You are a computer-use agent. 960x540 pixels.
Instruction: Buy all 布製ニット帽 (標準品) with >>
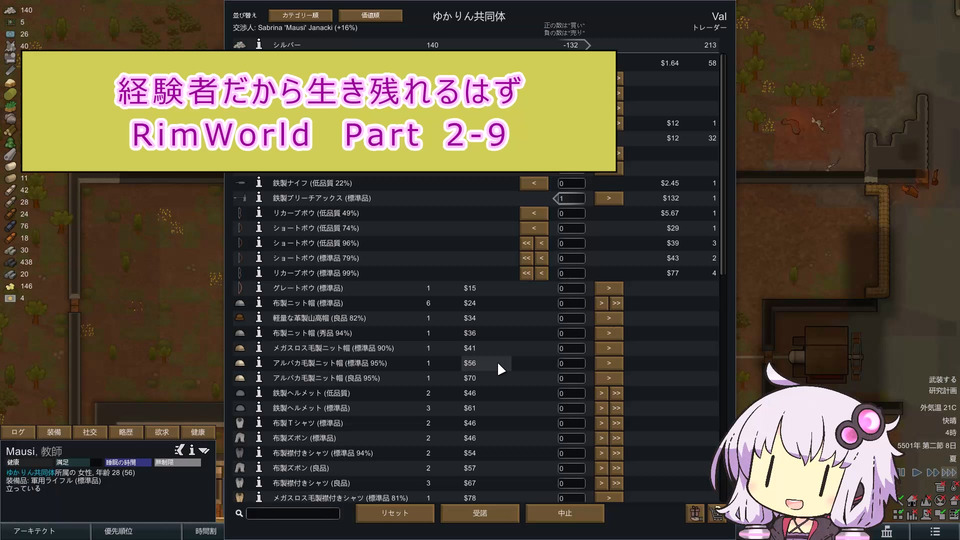point(616,303)
